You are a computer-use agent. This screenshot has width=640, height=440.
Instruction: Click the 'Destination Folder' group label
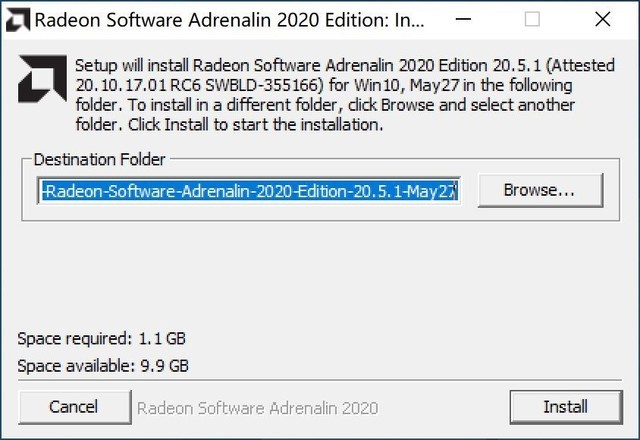100,160
